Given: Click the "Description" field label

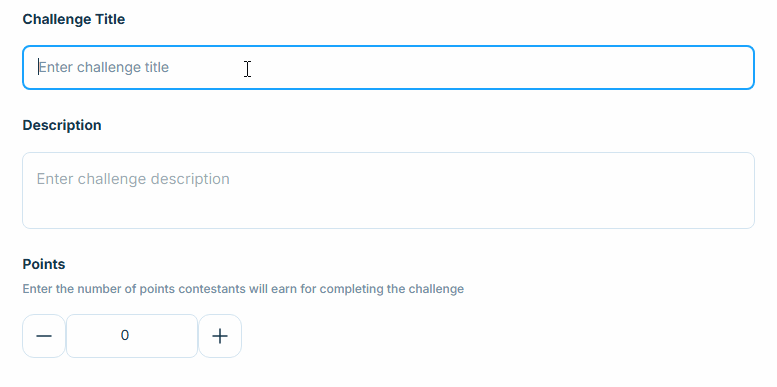Looking at the screenshot, I should 62,125.
